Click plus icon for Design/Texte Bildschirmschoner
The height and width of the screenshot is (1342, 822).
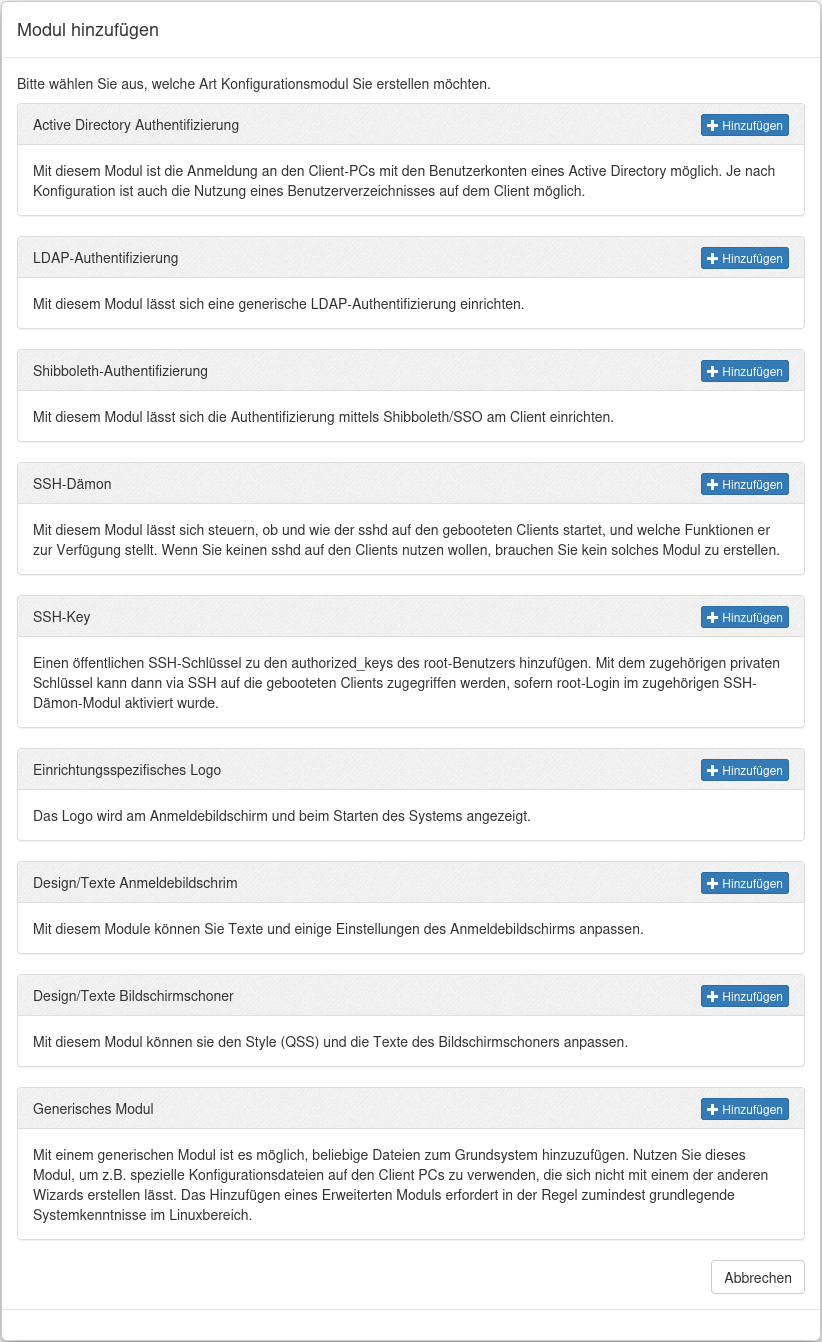point(712,996)
